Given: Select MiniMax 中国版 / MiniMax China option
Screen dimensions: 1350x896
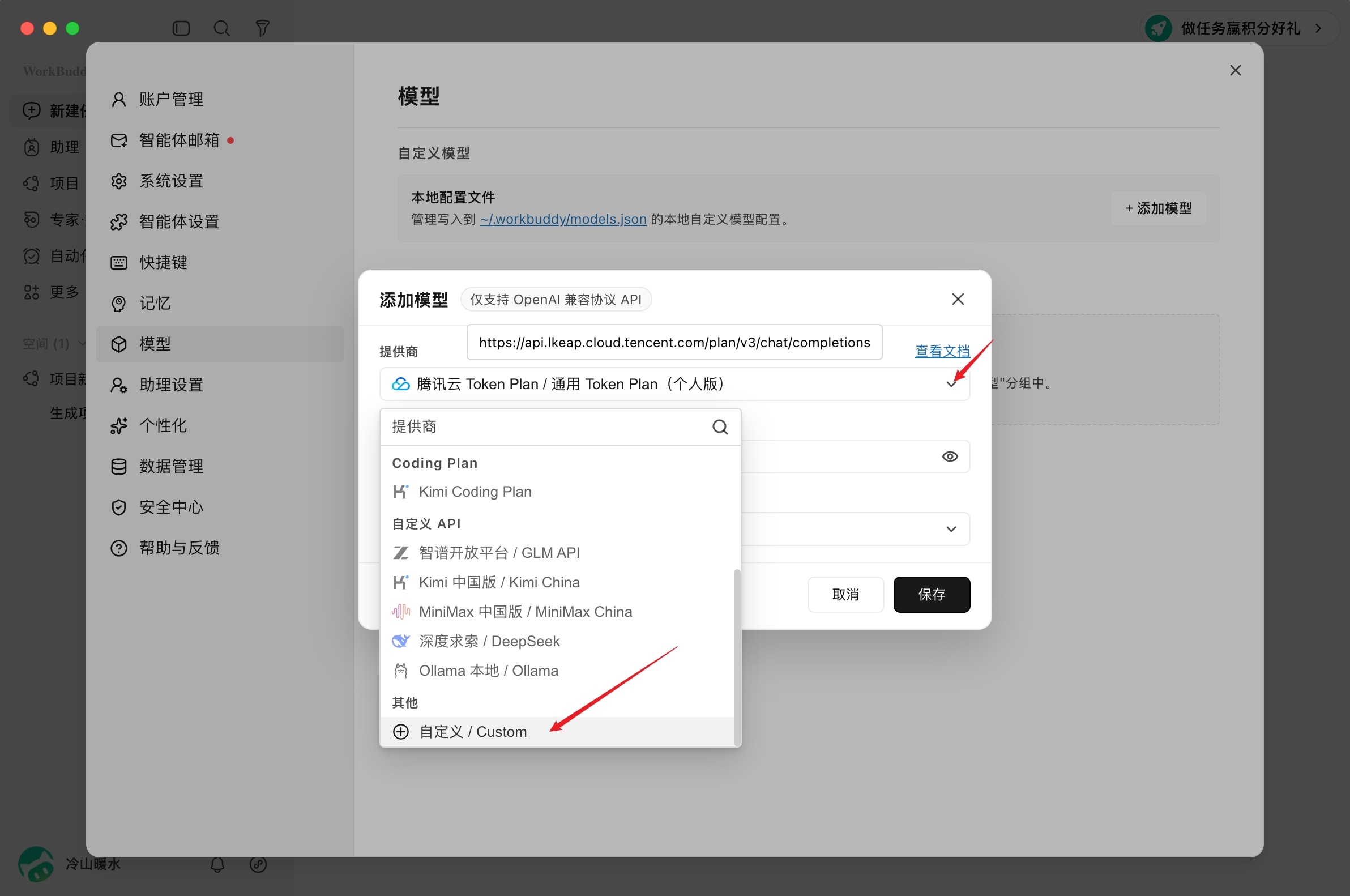Looking at the screenshot, I should (x=557, y=612).
